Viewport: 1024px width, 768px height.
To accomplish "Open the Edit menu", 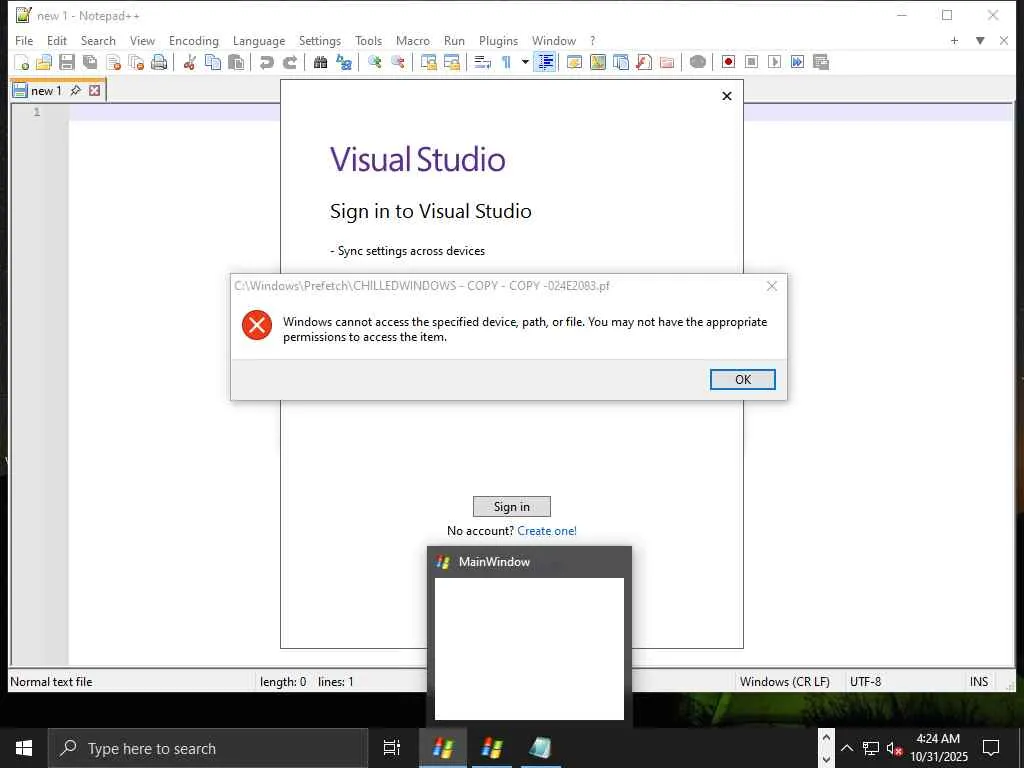I will (57, 40).
